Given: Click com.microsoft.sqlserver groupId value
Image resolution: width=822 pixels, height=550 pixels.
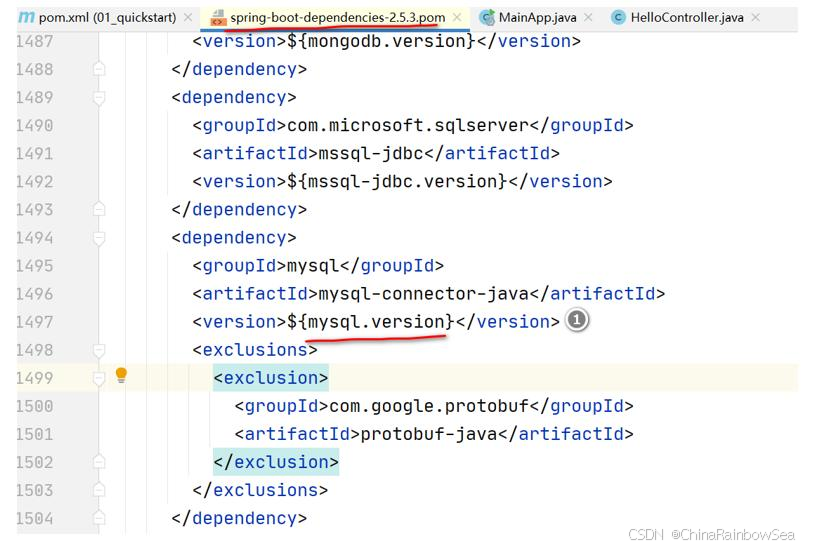Looking at the screenshot, I should (408, 125).
